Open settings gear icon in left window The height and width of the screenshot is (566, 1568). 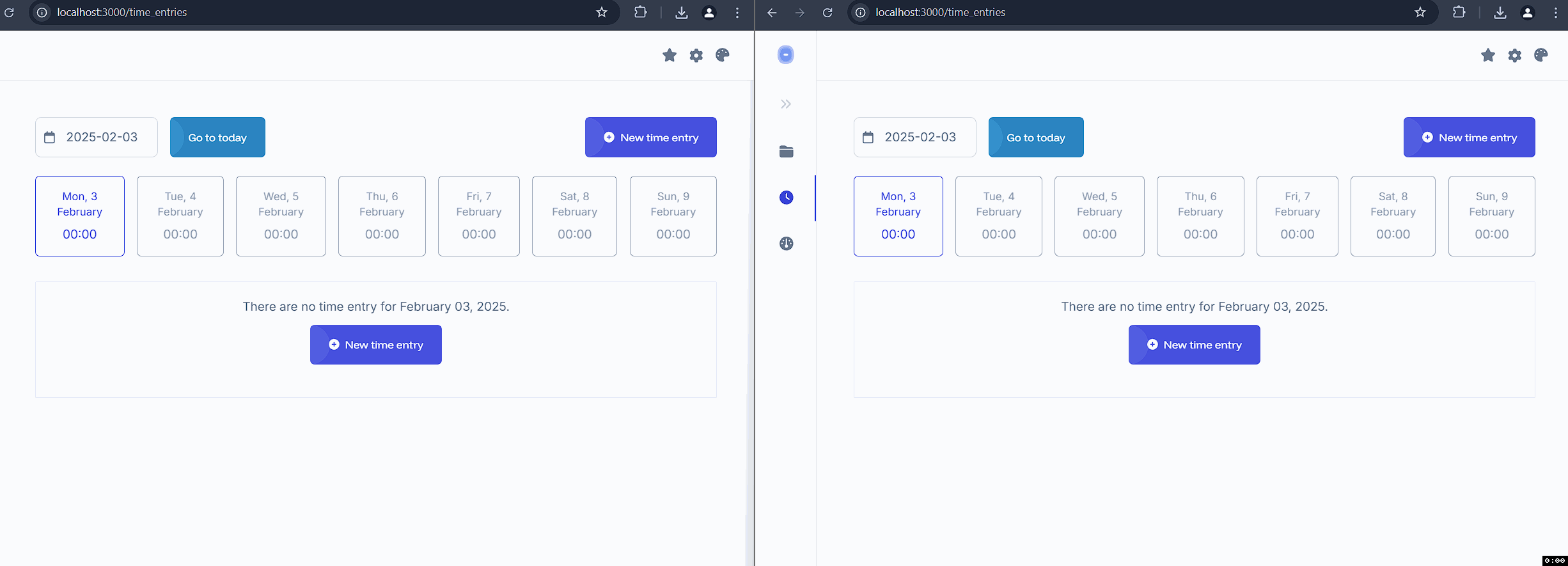click(x=696, y=56)
